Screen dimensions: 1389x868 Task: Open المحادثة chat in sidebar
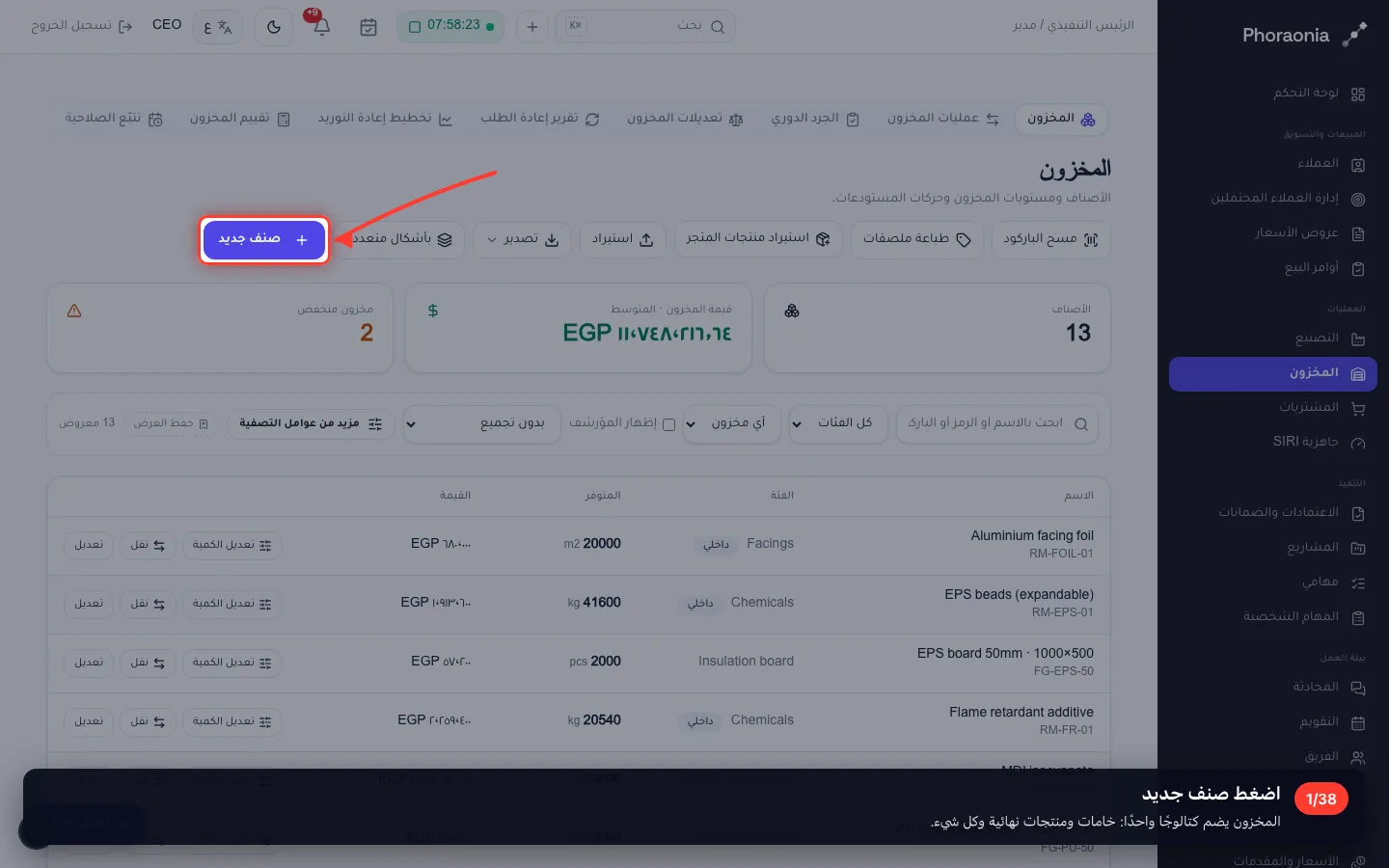(x=1273, y=688)
